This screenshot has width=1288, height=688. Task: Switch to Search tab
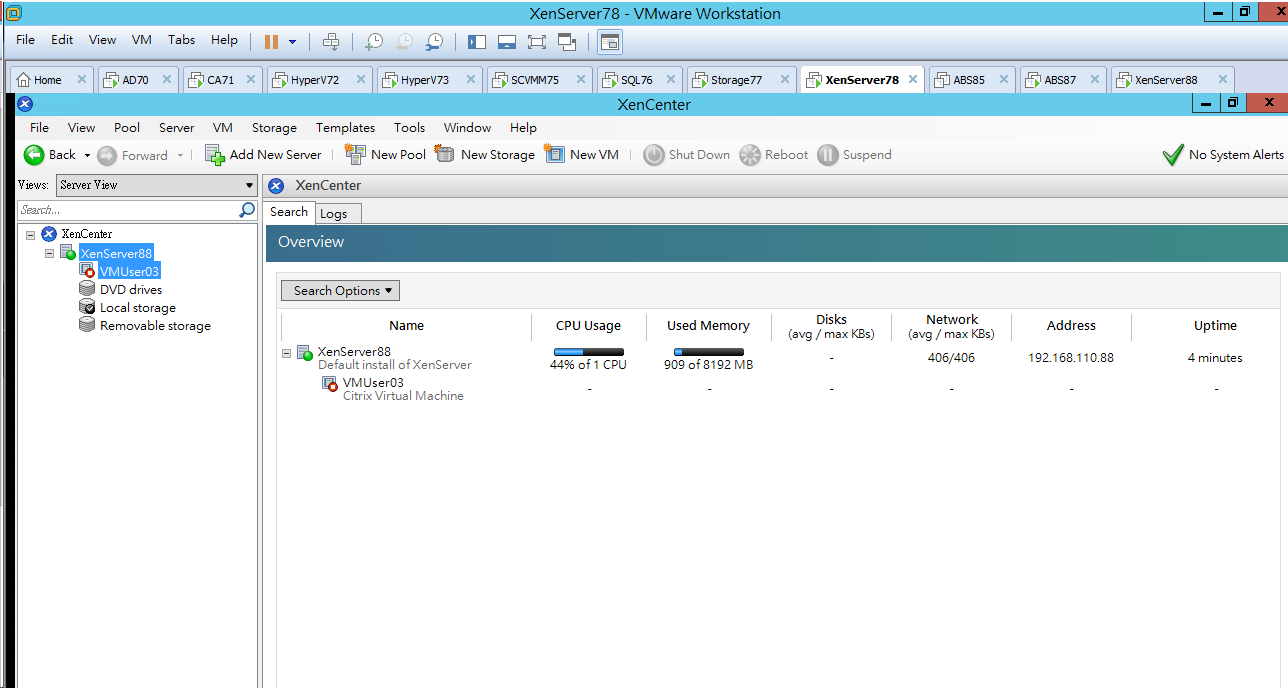pos(289,212)
